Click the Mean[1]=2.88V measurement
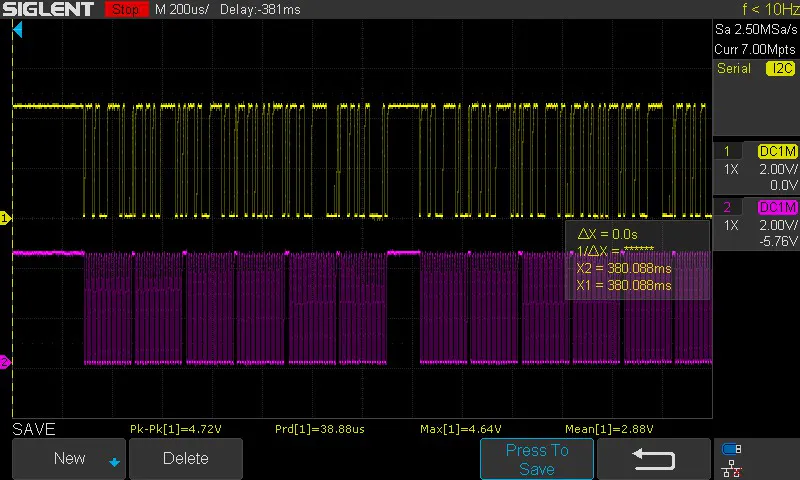The image size is (800, 480). pos(609,429)
